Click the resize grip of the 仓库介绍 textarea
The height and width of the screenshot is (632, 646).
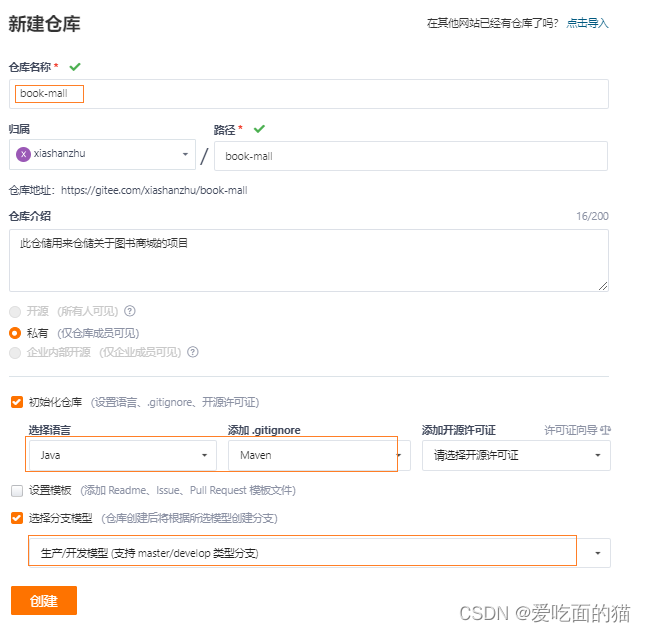[x=603, y=286]
